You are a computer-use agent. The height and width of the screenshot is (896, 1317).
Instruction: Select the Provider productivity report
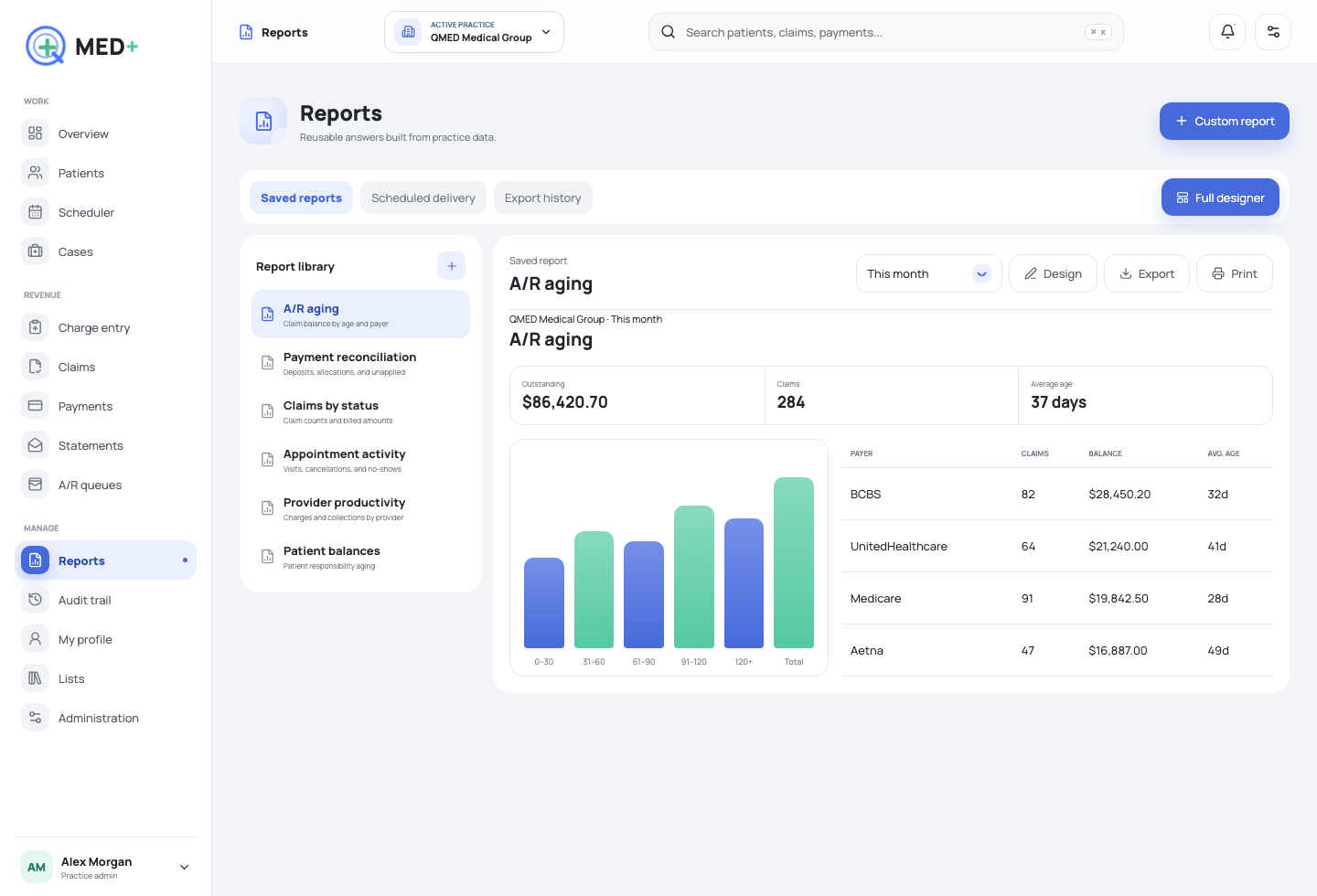[360, 508]
